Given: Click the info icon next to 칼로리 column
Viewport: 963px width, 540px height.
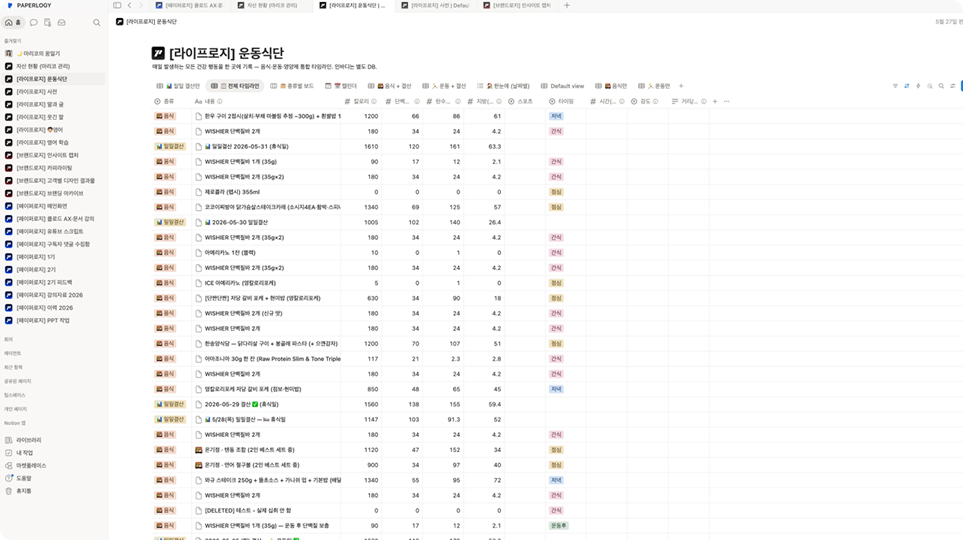Looking at the screenshot, I should point(373,101).
